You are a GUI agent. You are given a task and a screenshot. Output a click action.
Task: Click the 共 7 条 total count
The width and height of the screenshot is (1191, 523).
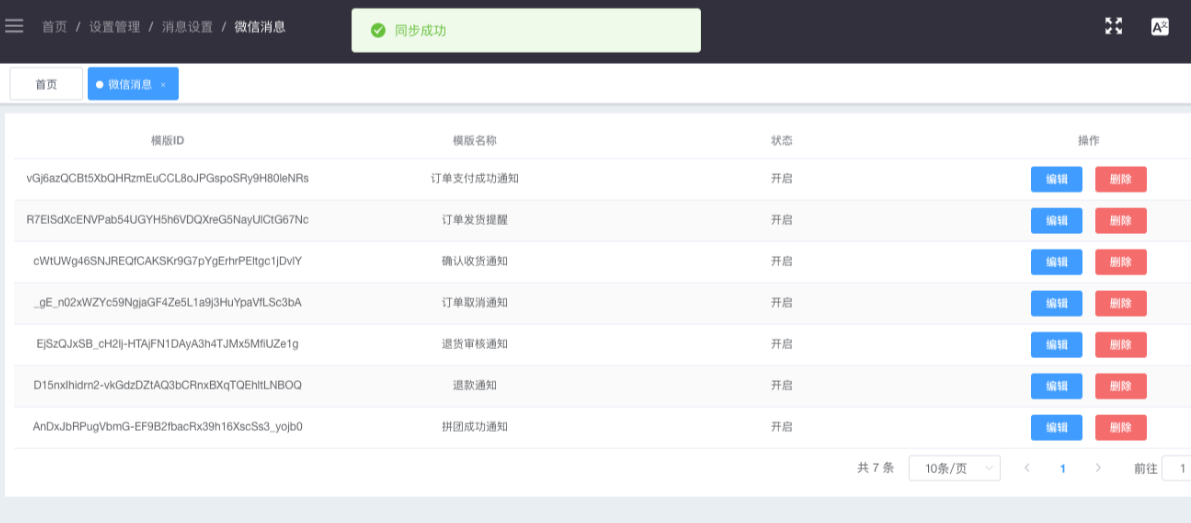(x=876, y=468)
